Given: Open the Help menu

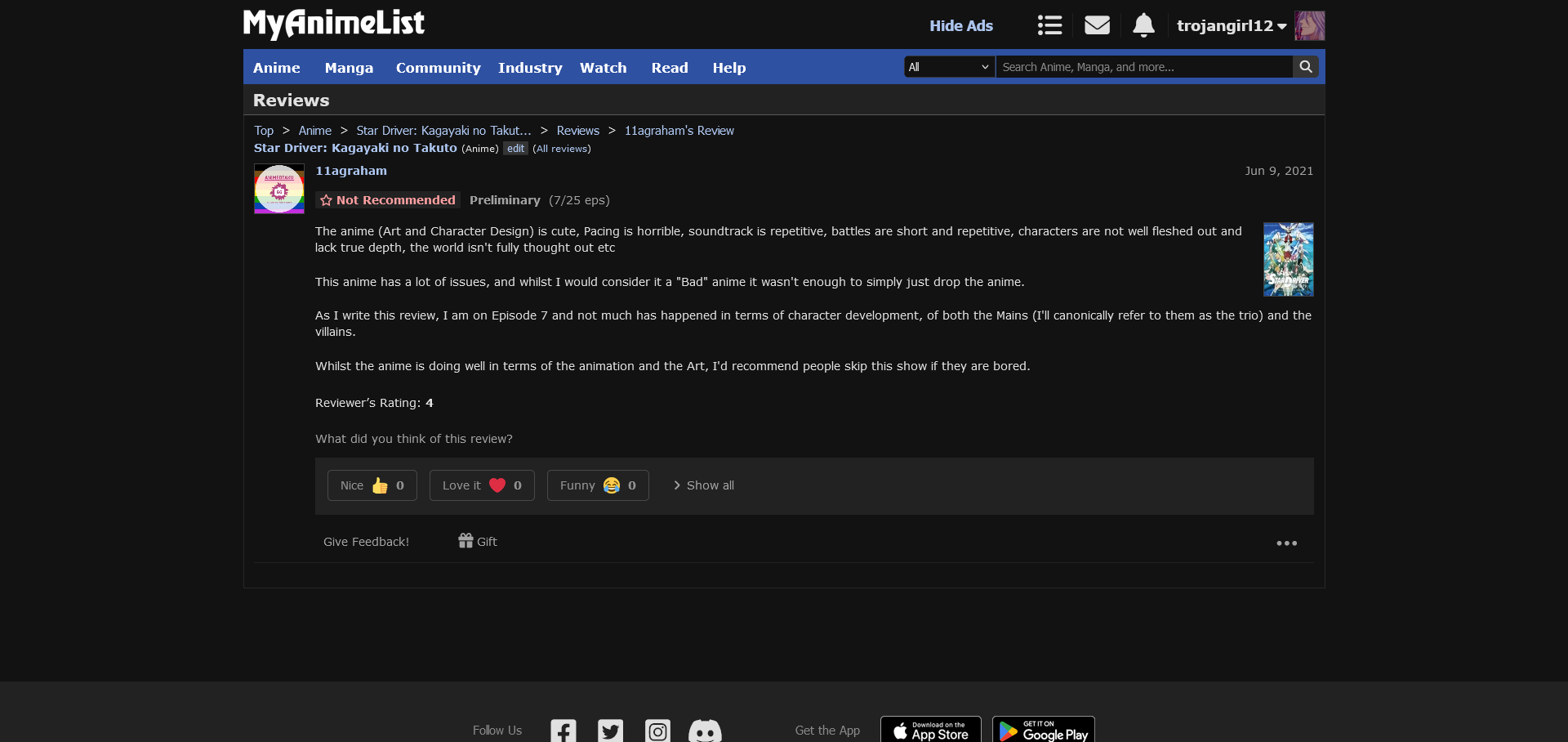Looking at the screenshot, I should pyautogui.click(x=729, y=68).
